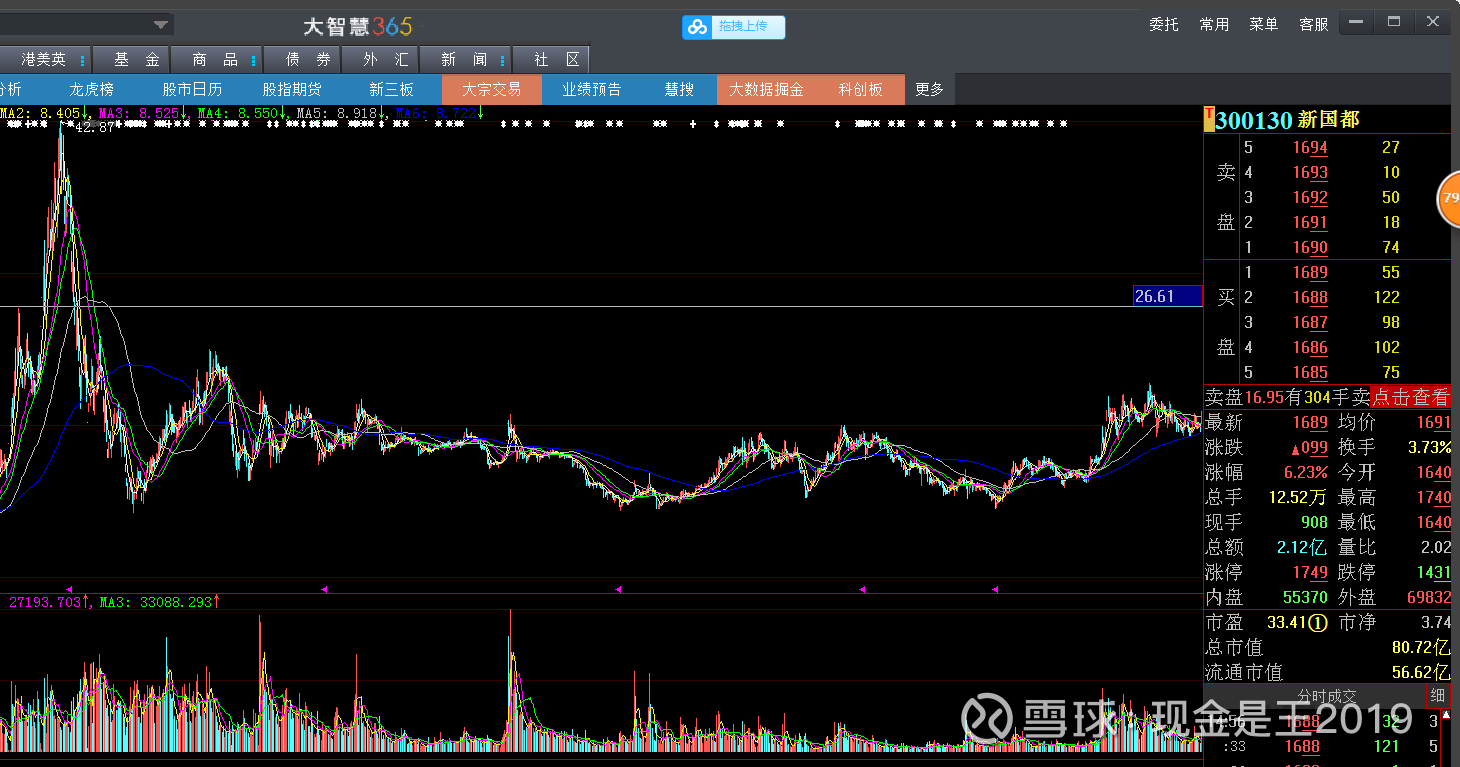Screen dimensions: 1460x767
Task: Click the volume MA3: 33088.293 label
Action: (x=160, y=602)
